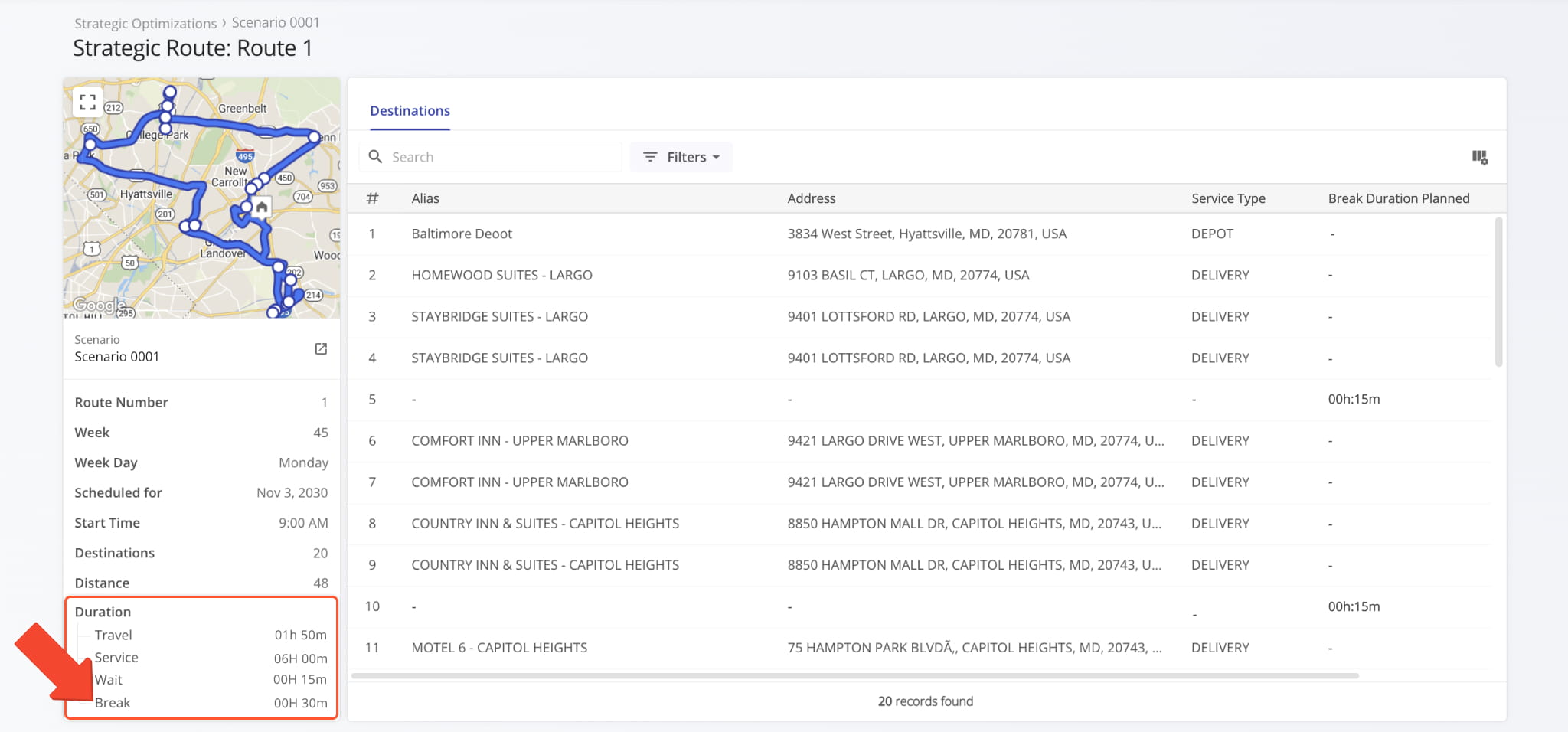1568x732 pixels.
Task: Select the Baltimore Deoot row alias
Action: tap(462, 234)
